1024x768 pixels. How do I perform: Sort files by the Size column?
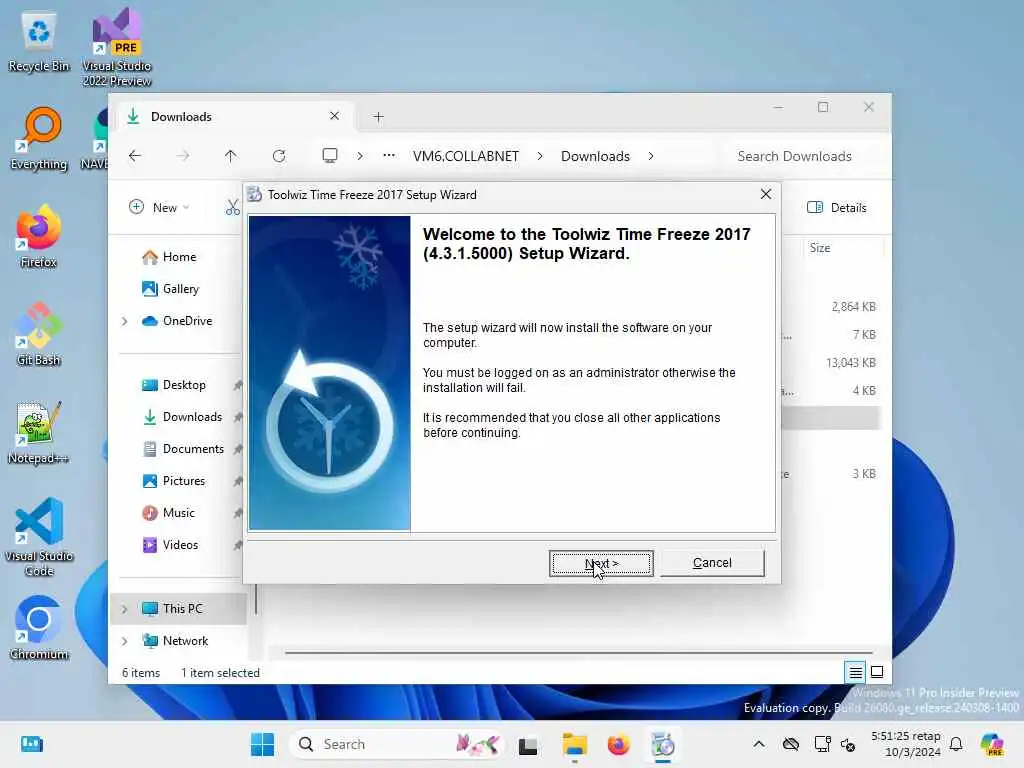pyautogui.click(x=820, y=248)
